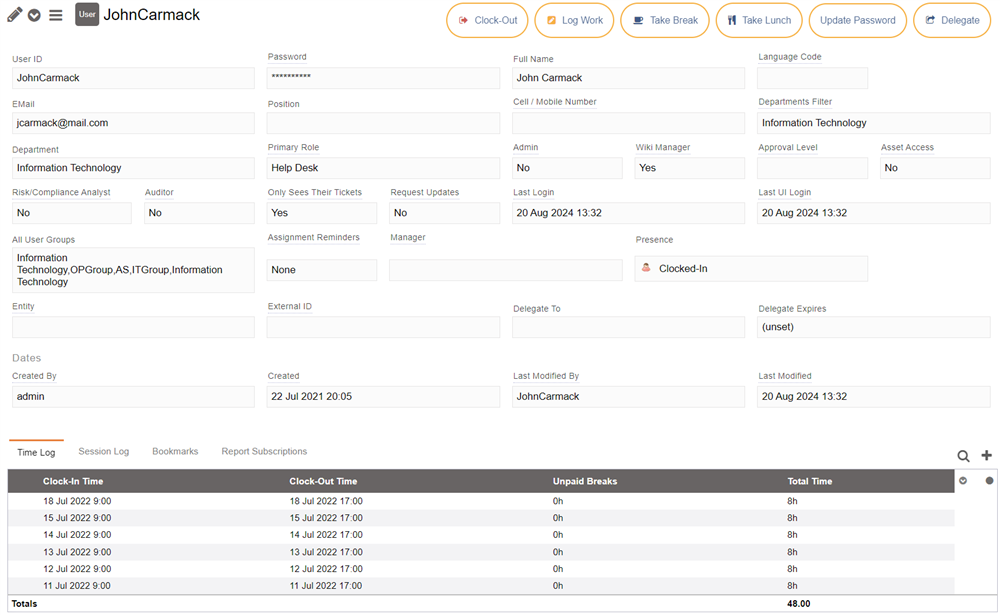Add a time log entry with plus icon
The image size is (1000, 615).
986,456
